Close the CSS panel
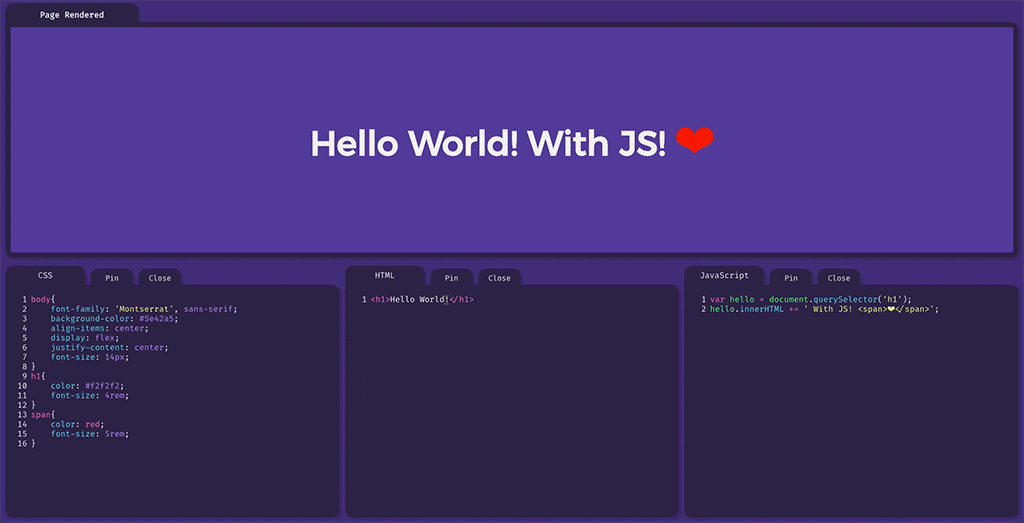This screenshot has height=523, width=1024. (159, 277)
